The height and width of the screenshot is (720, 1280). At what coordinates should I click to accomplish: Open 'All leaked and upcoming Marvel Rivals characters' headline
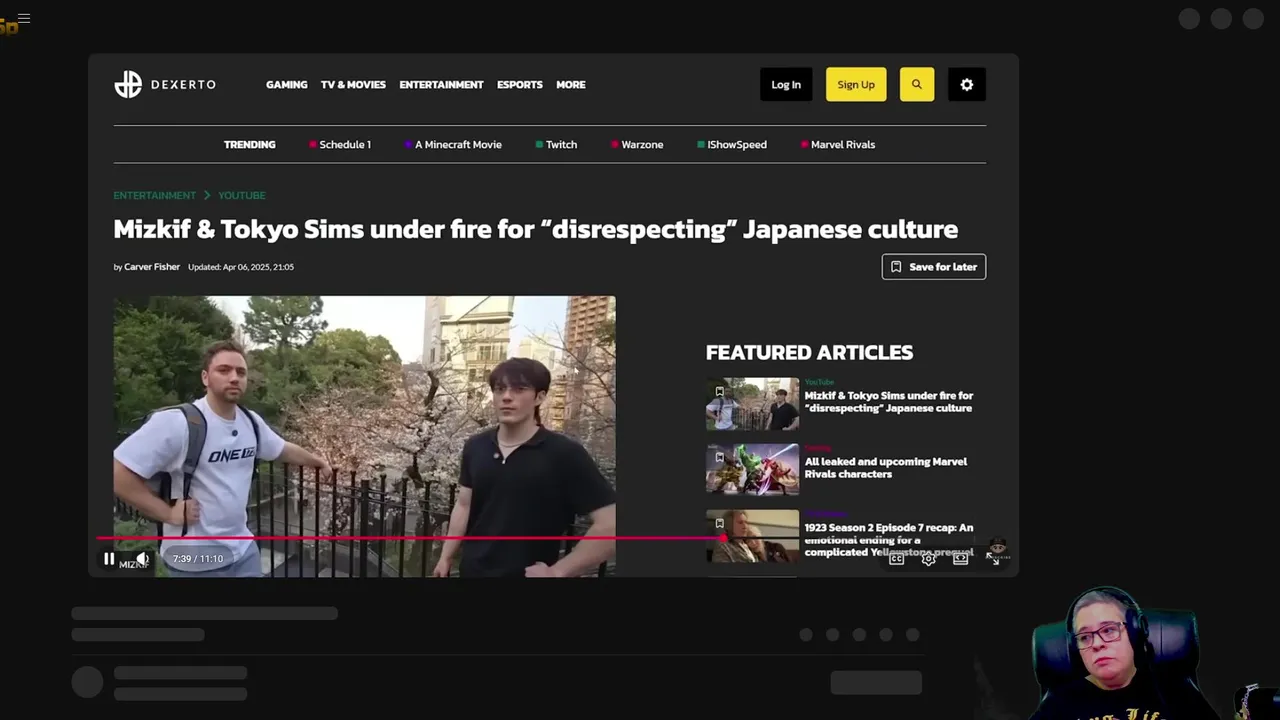[x=885, y=468]
